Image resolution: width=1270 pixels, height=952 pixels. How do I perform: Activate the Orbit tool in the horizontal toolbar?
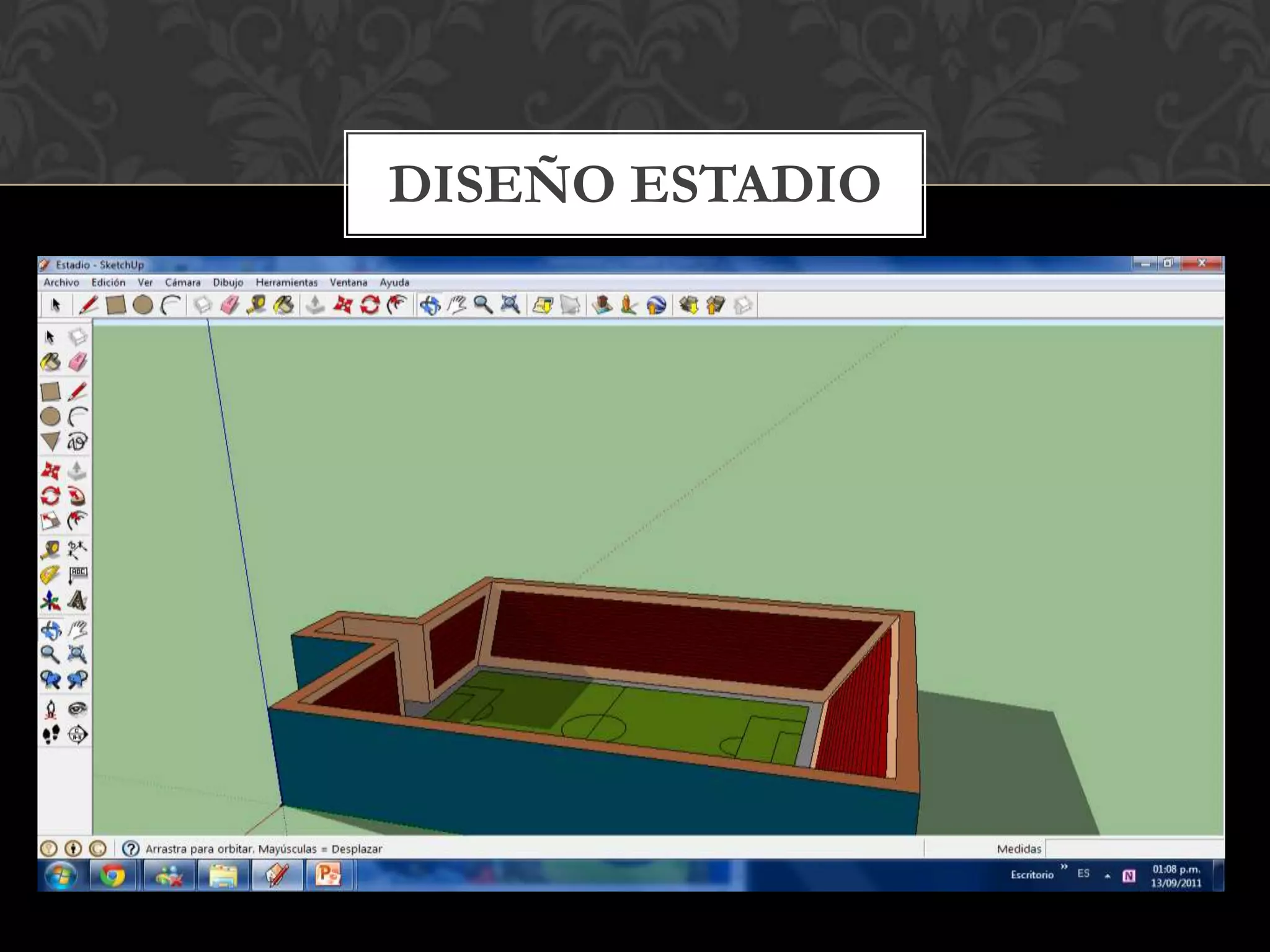430,305
